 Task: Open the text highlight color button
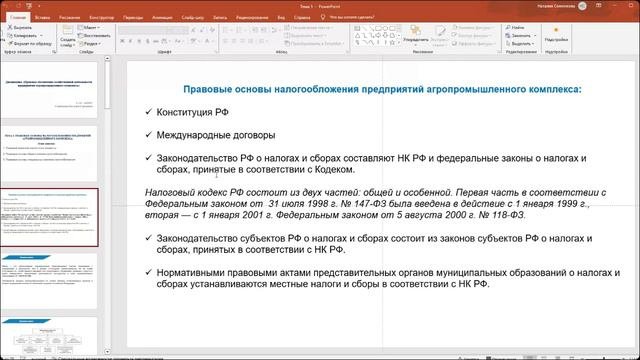tap(194, 41)
